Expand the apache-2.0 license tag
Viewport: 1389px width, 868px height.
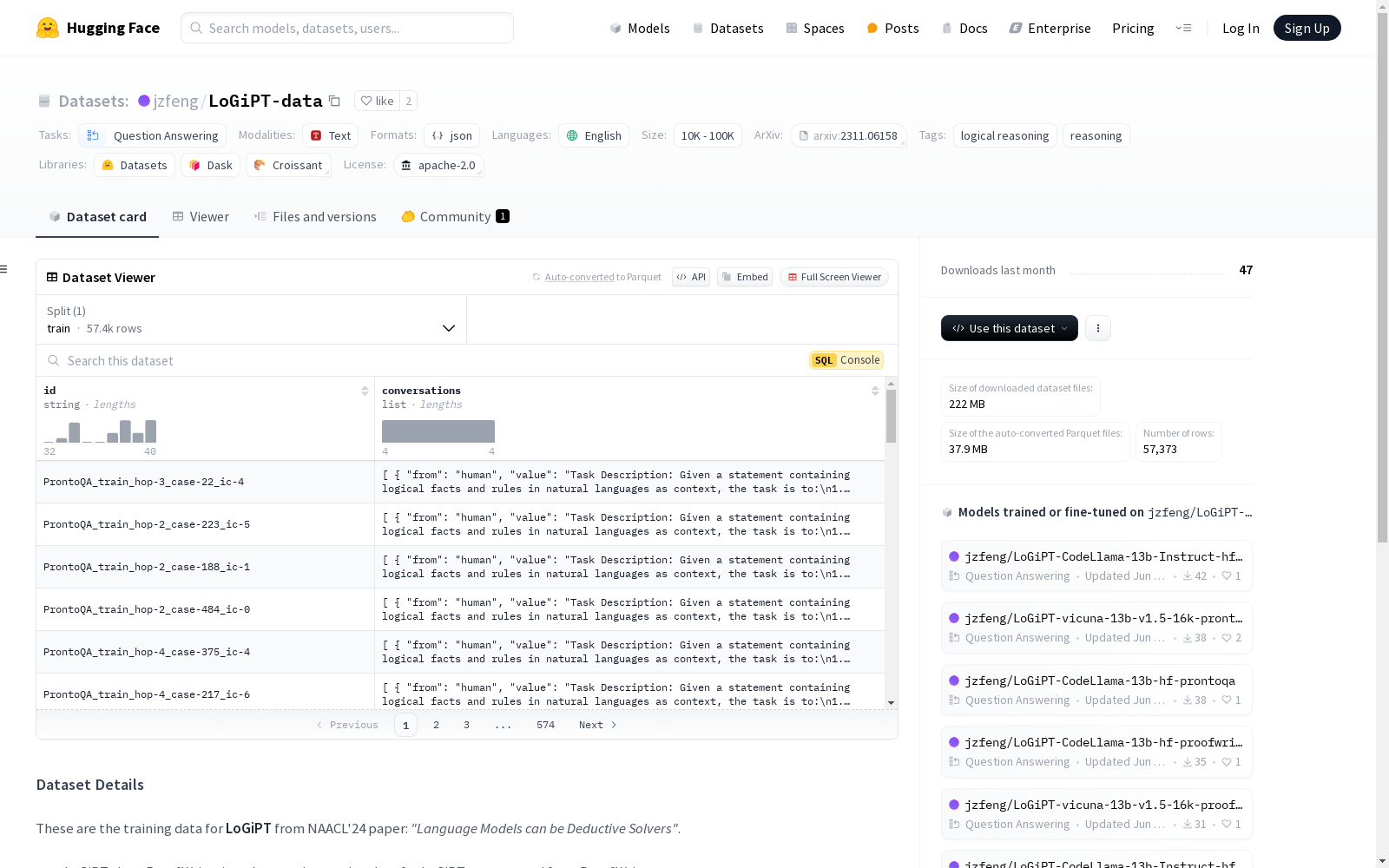coord(438,165)
